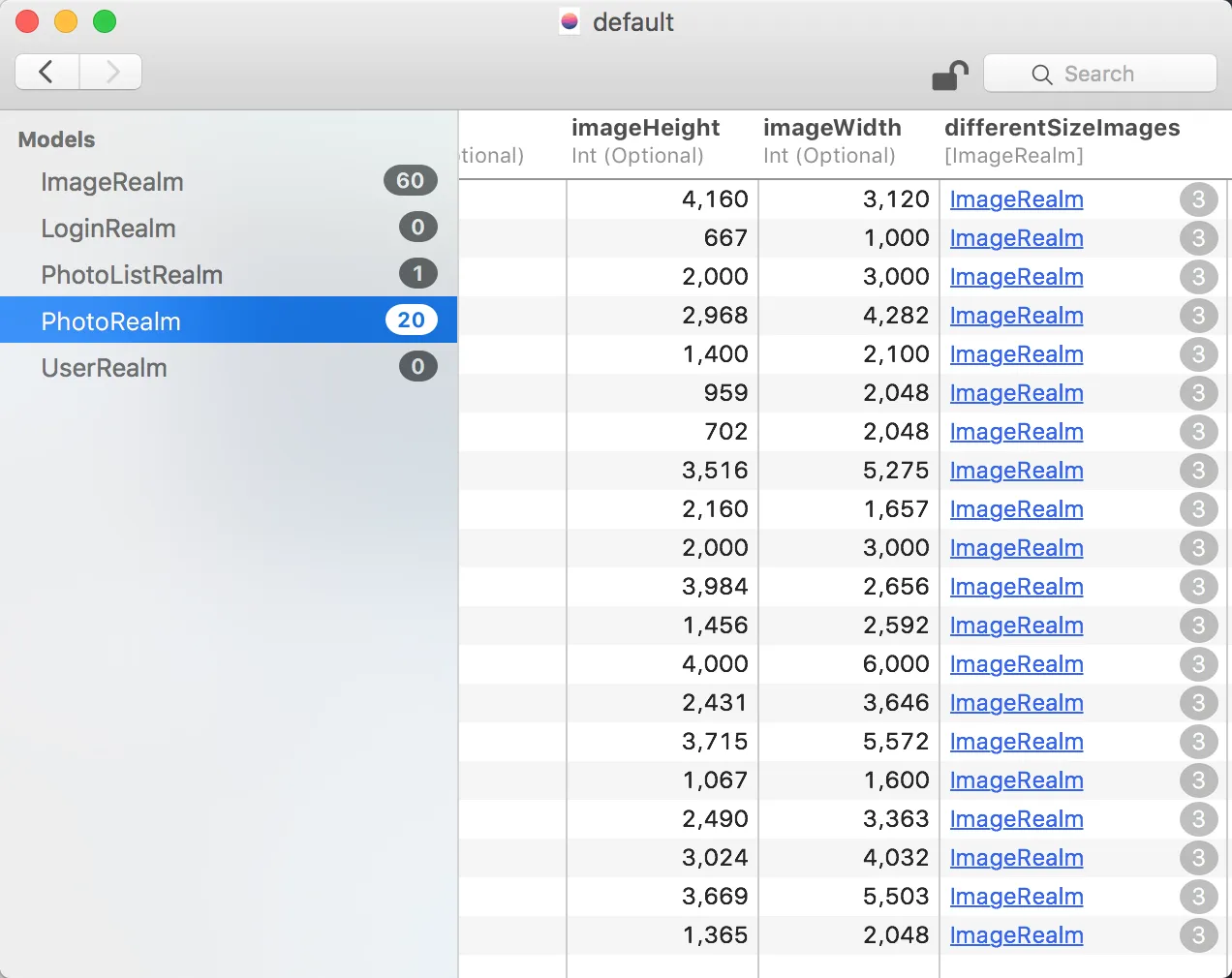Screen dimensions: 1232x978
Task: Open ImageRealm link in the 2,160 row
Action: (x=1016, y=509)
